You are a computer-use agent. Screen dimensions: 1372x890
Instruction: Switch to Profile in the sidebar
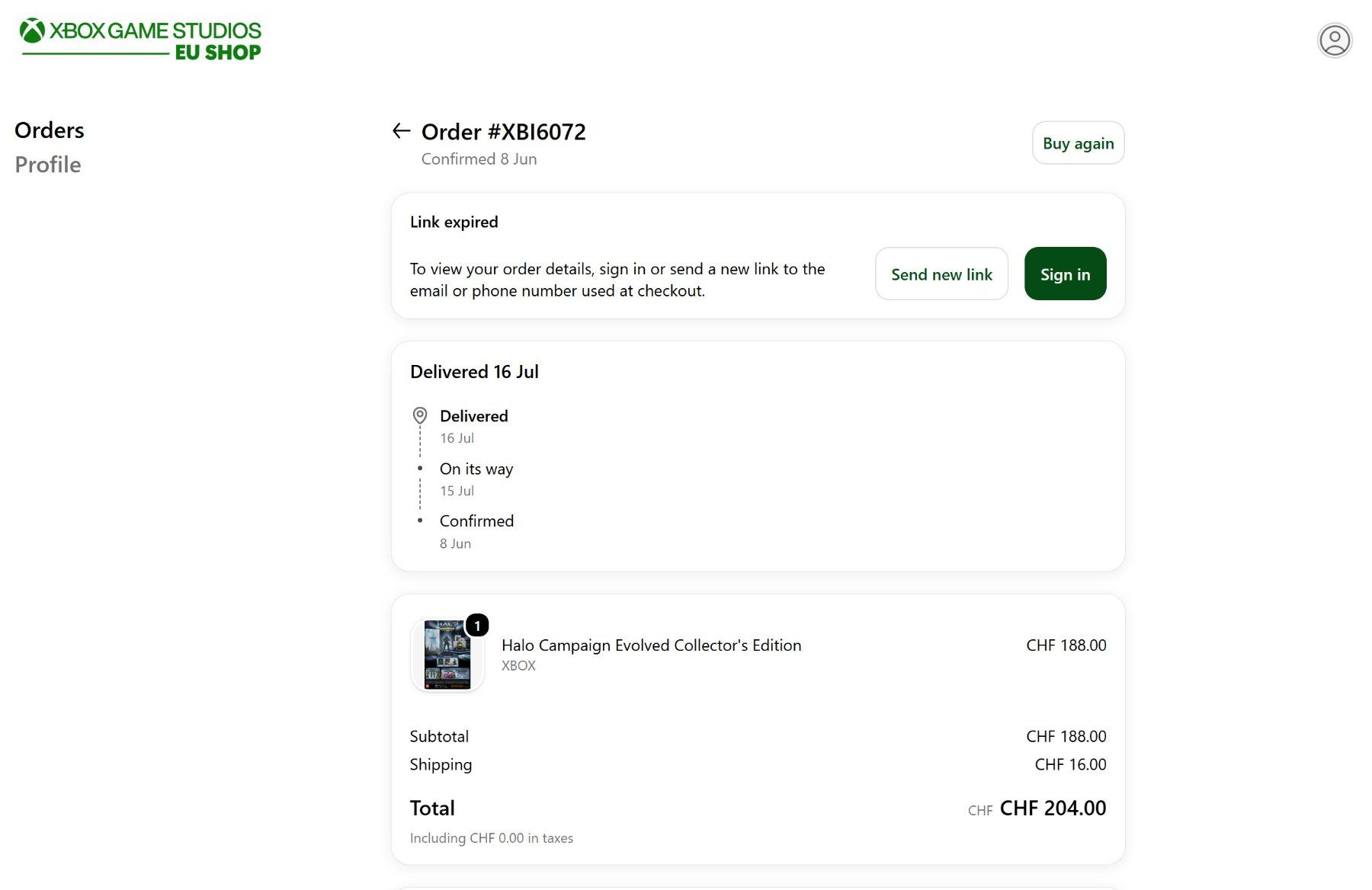48,165
